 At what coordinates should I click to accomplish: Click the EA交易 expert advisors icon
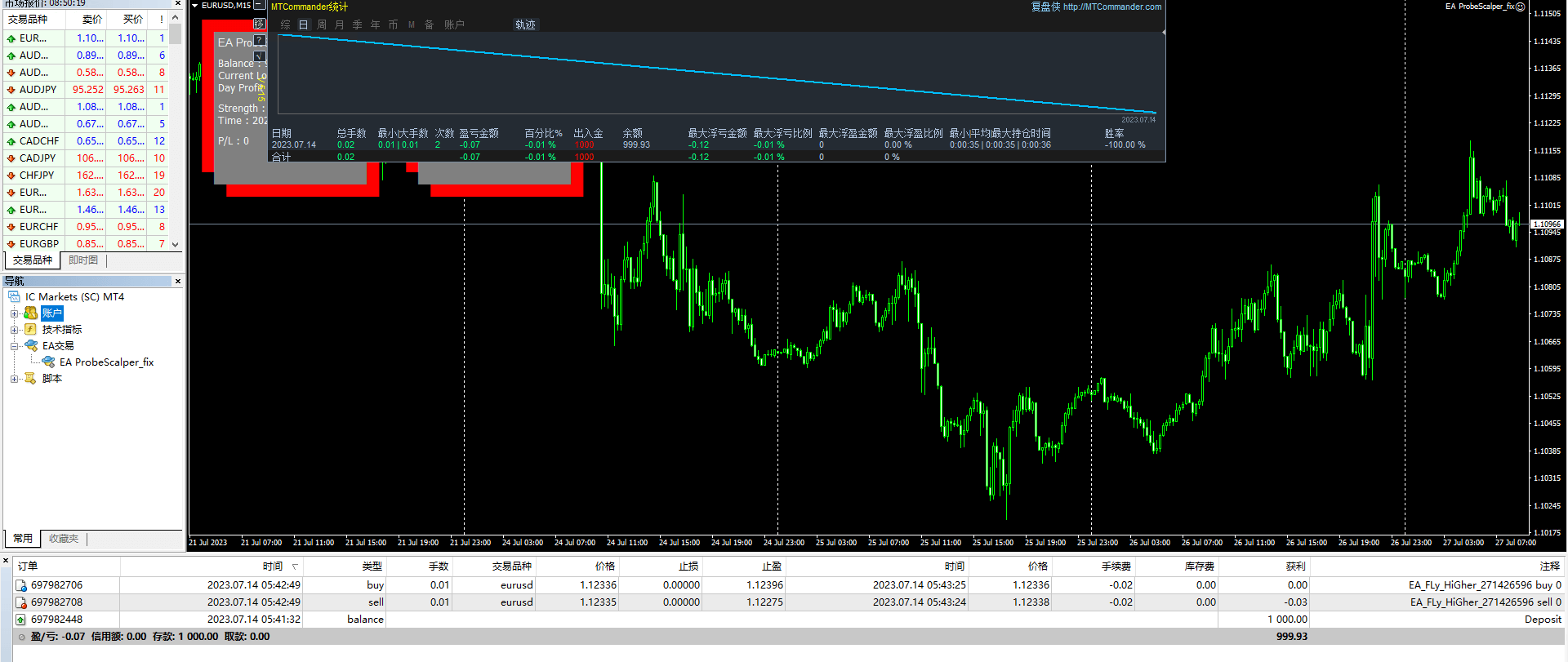[x=31, y=346]
